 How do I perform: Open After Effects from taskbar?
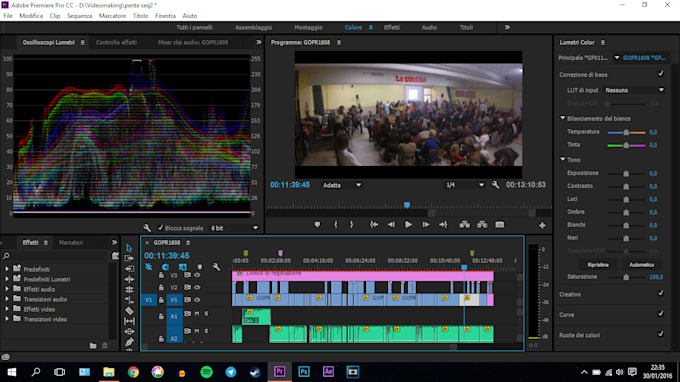click(x=328, y=372)
